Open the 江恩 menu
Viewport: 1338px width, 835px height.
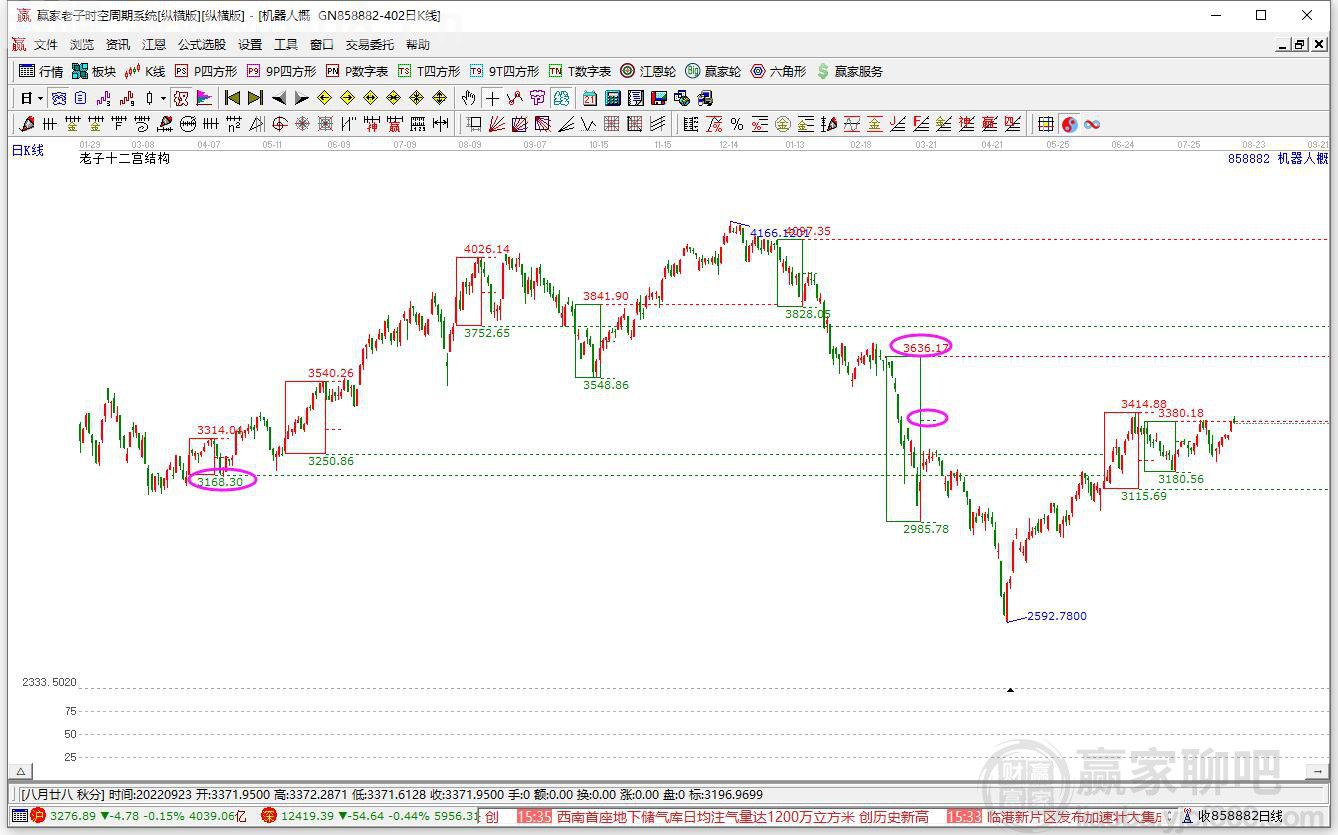154,45
